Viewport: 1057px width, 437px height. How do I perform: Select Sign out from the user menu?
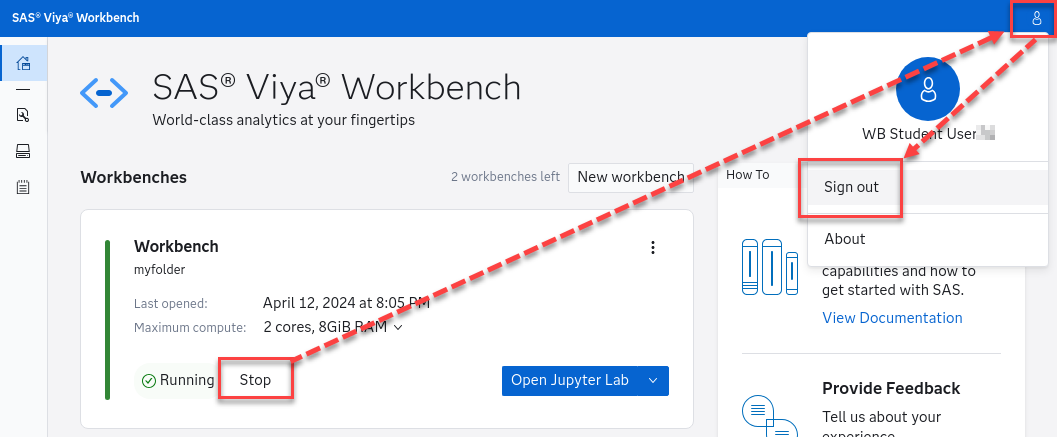pos(851,187)
